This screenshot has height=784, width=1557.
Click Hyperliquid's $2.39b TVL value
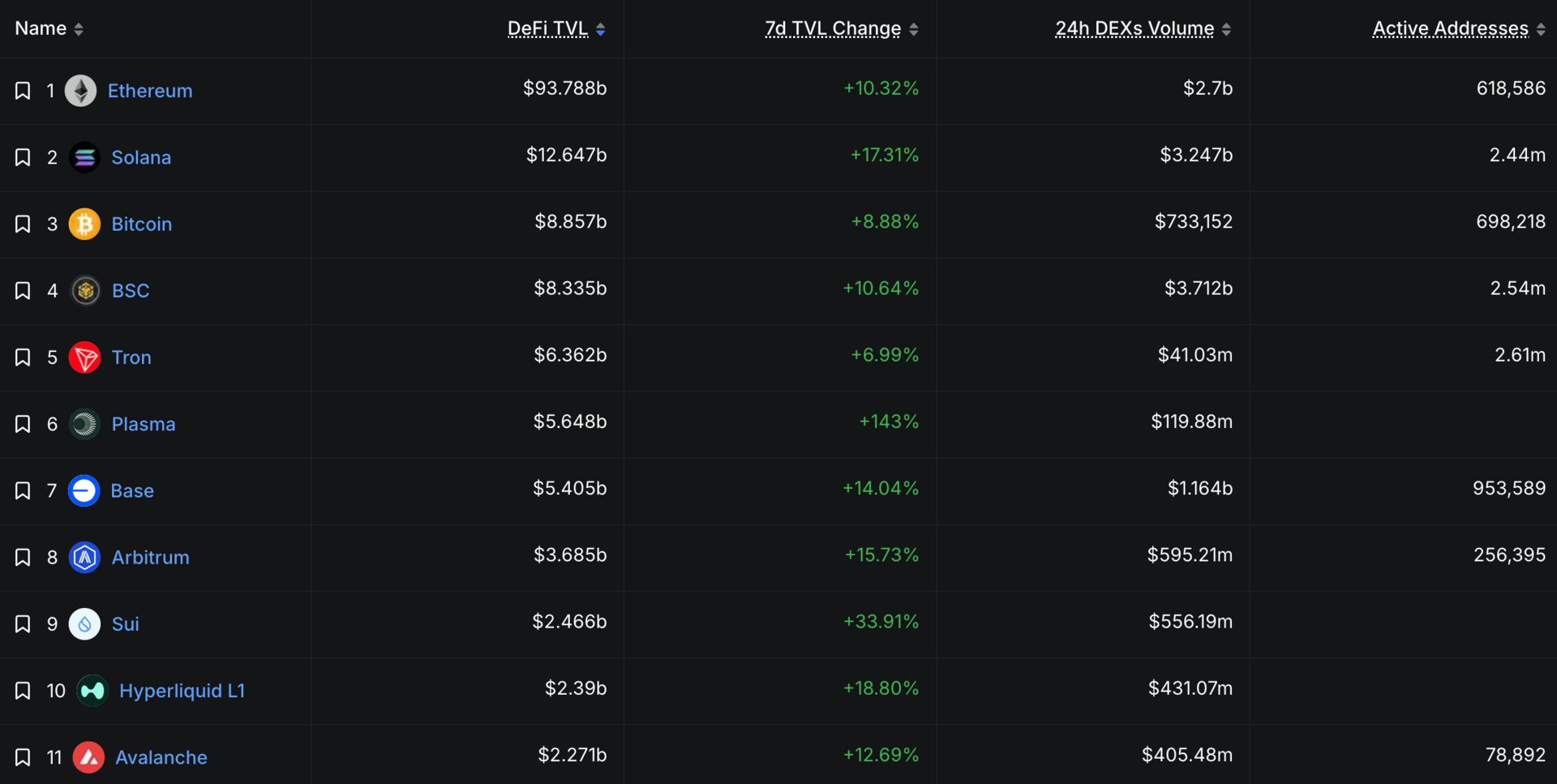click(576, 688)
